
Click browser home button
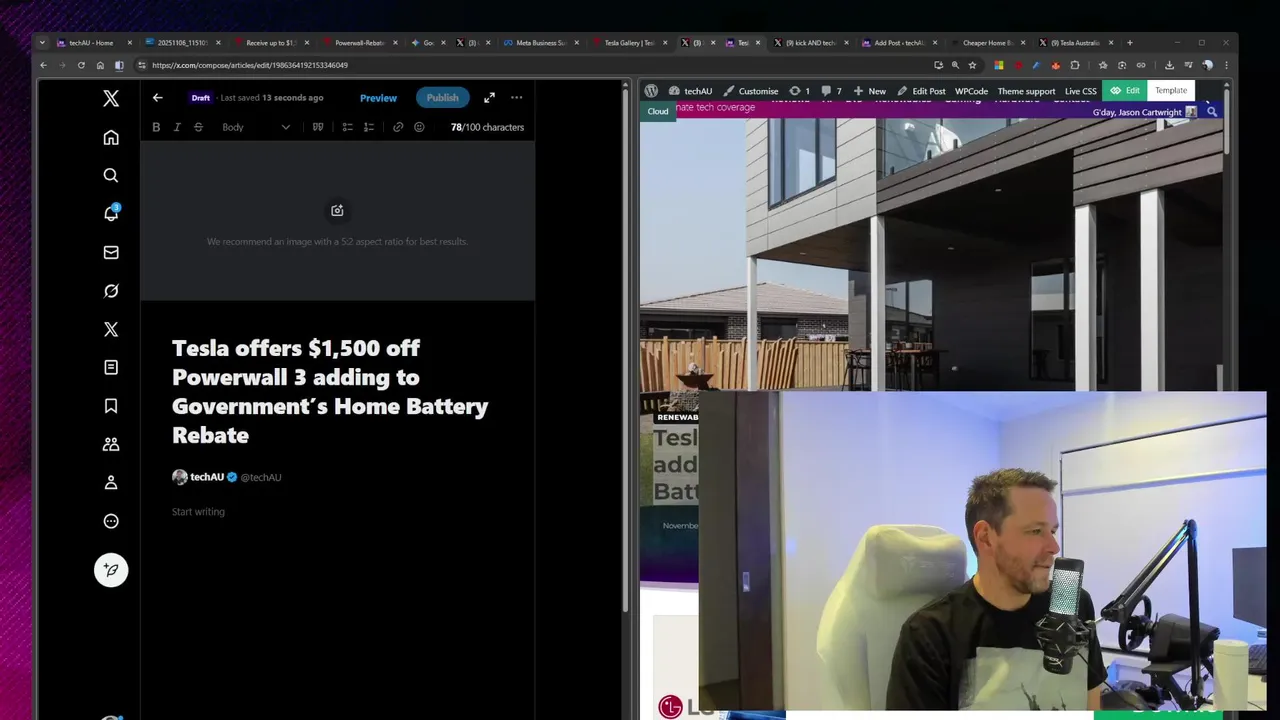100,65
